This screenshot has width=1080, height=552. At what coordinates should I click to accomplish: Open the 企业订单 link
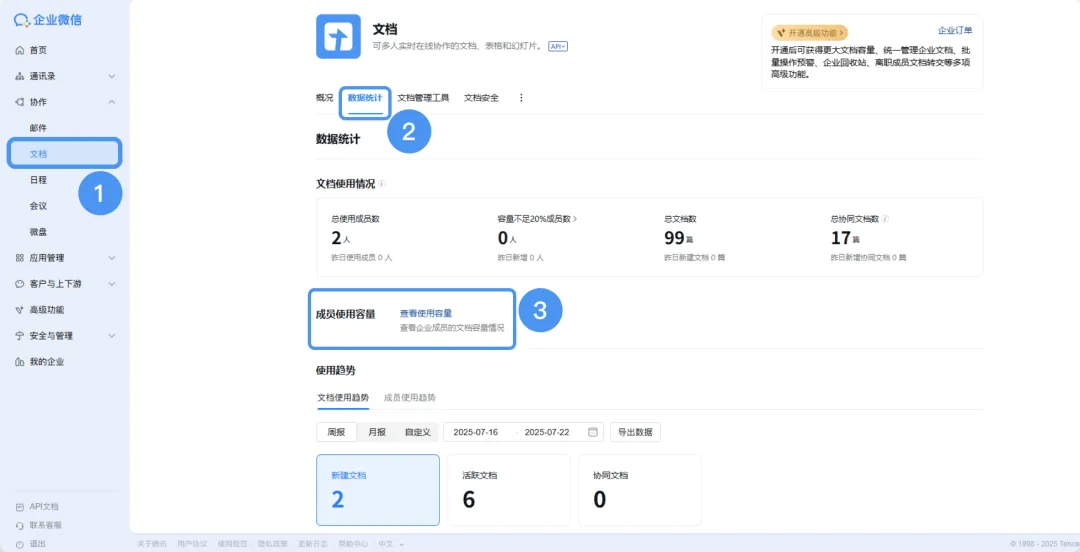pyautogui.click(x=955, y=30)
